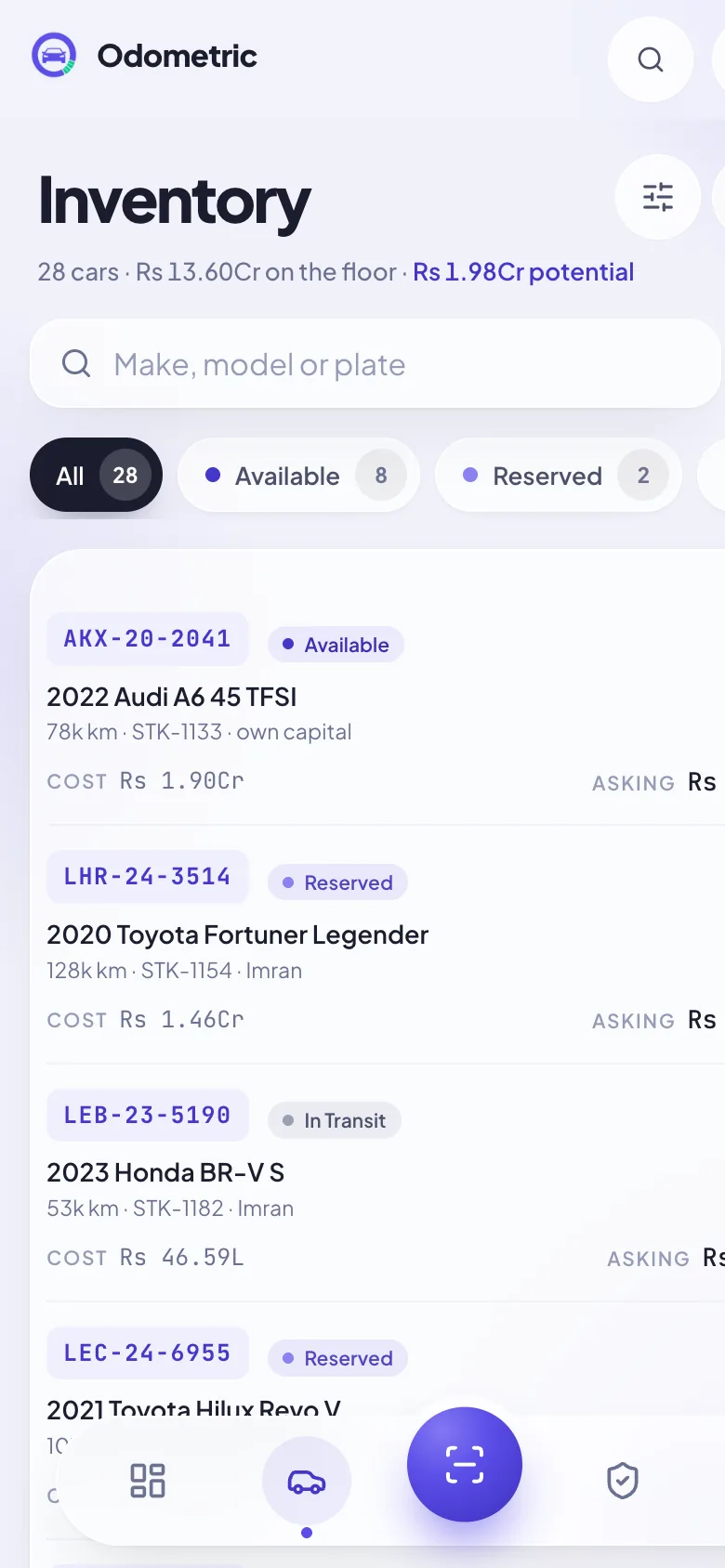
Task: Open Rs 1.98Cr potential link
Action: pos(523,272)
